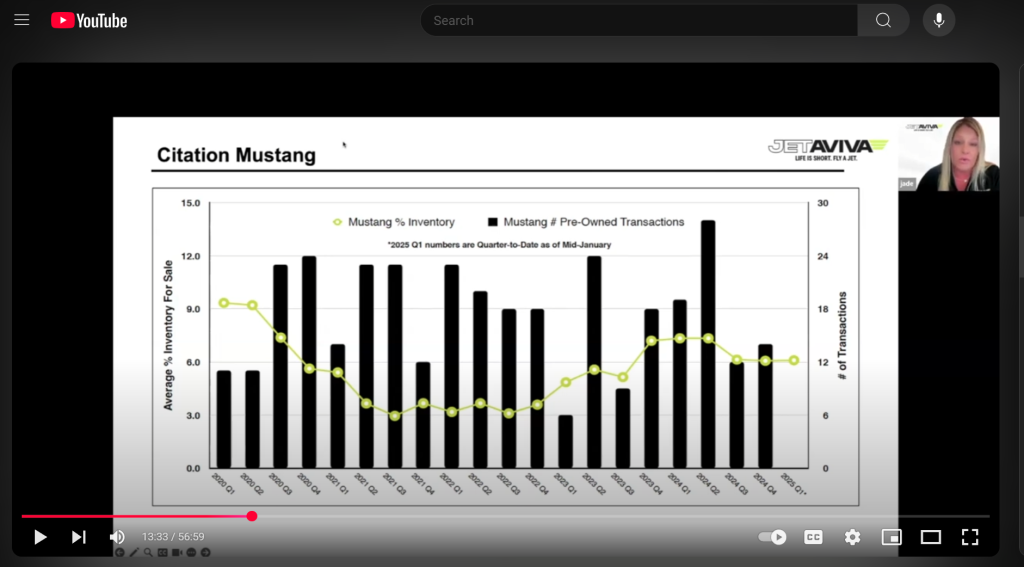Click the 2025 Q1 green inventory data point

tap(793, 360)
